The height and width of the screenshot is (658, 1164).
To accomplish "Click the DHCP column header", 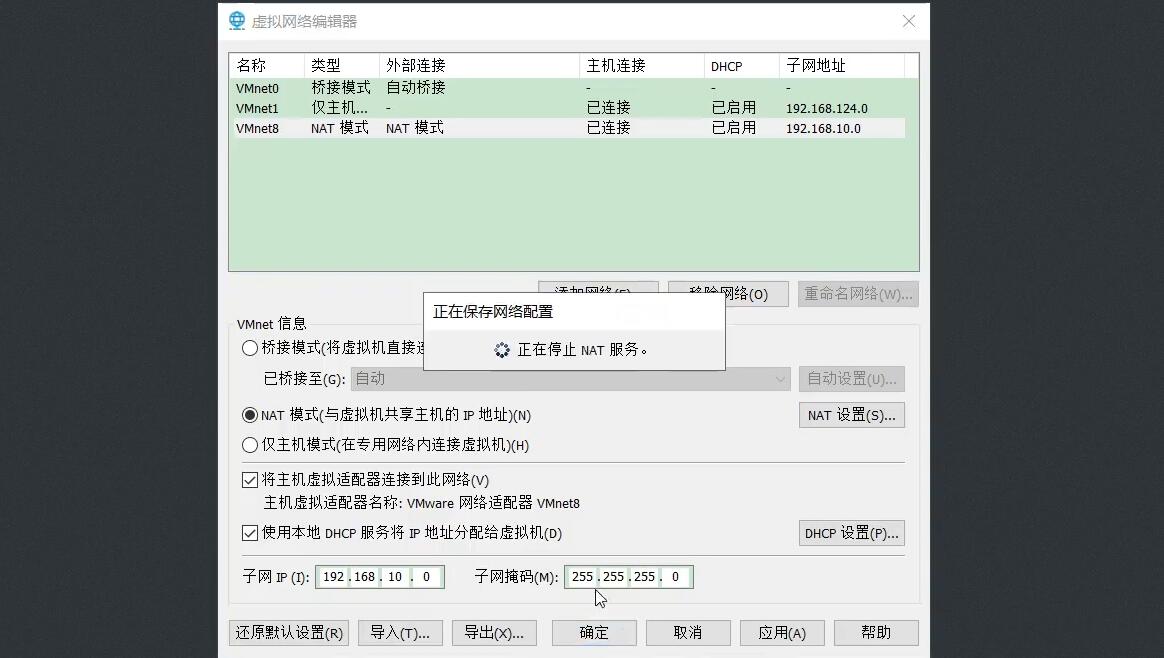I will click(742, 65).
